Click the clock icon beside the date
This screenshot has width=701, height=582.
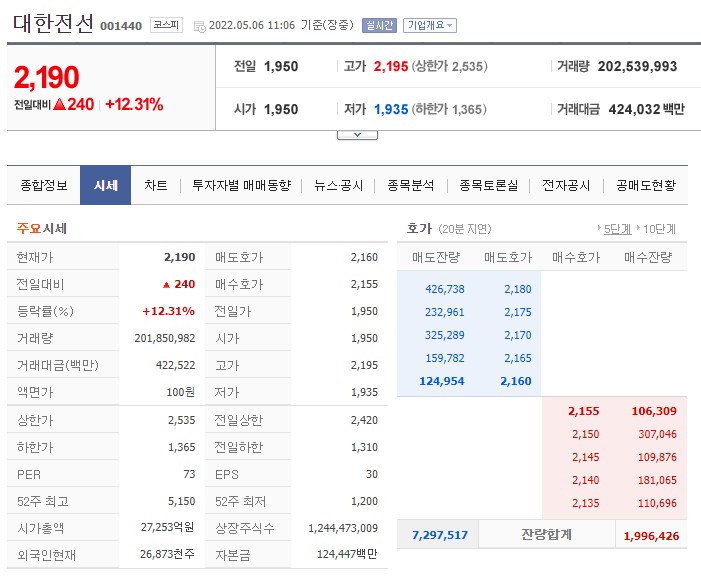[x=199, y=26]
